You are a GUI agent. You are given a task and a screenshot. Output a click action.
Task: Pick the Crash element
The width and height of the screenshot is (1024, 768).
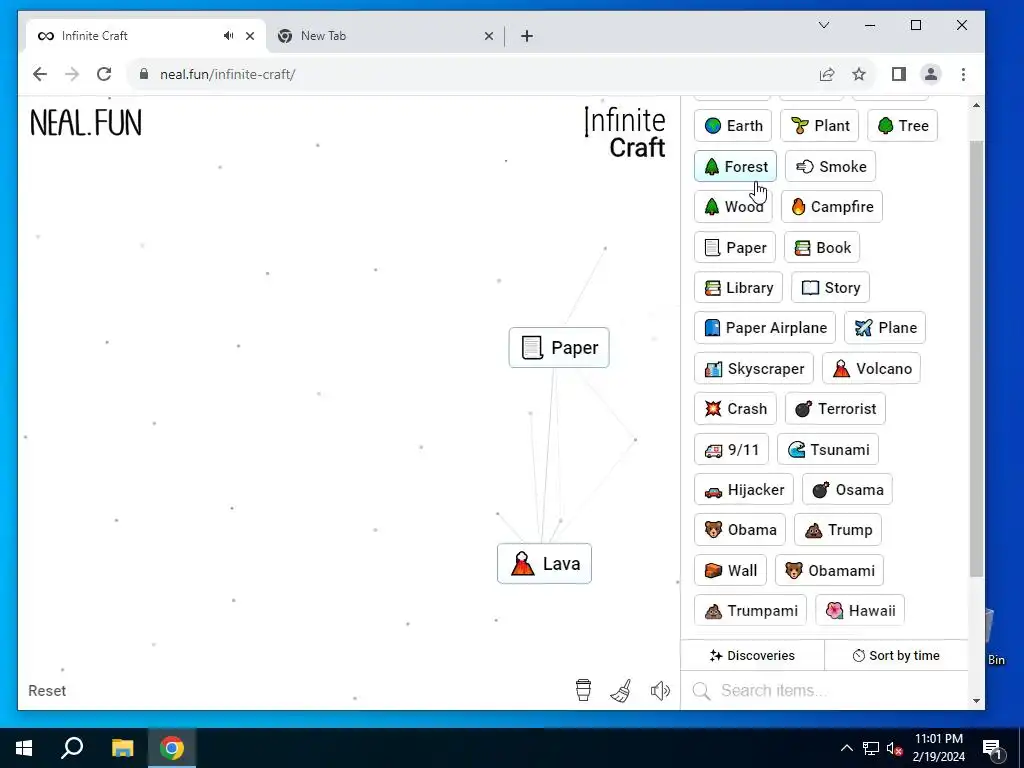click(735, 409)
